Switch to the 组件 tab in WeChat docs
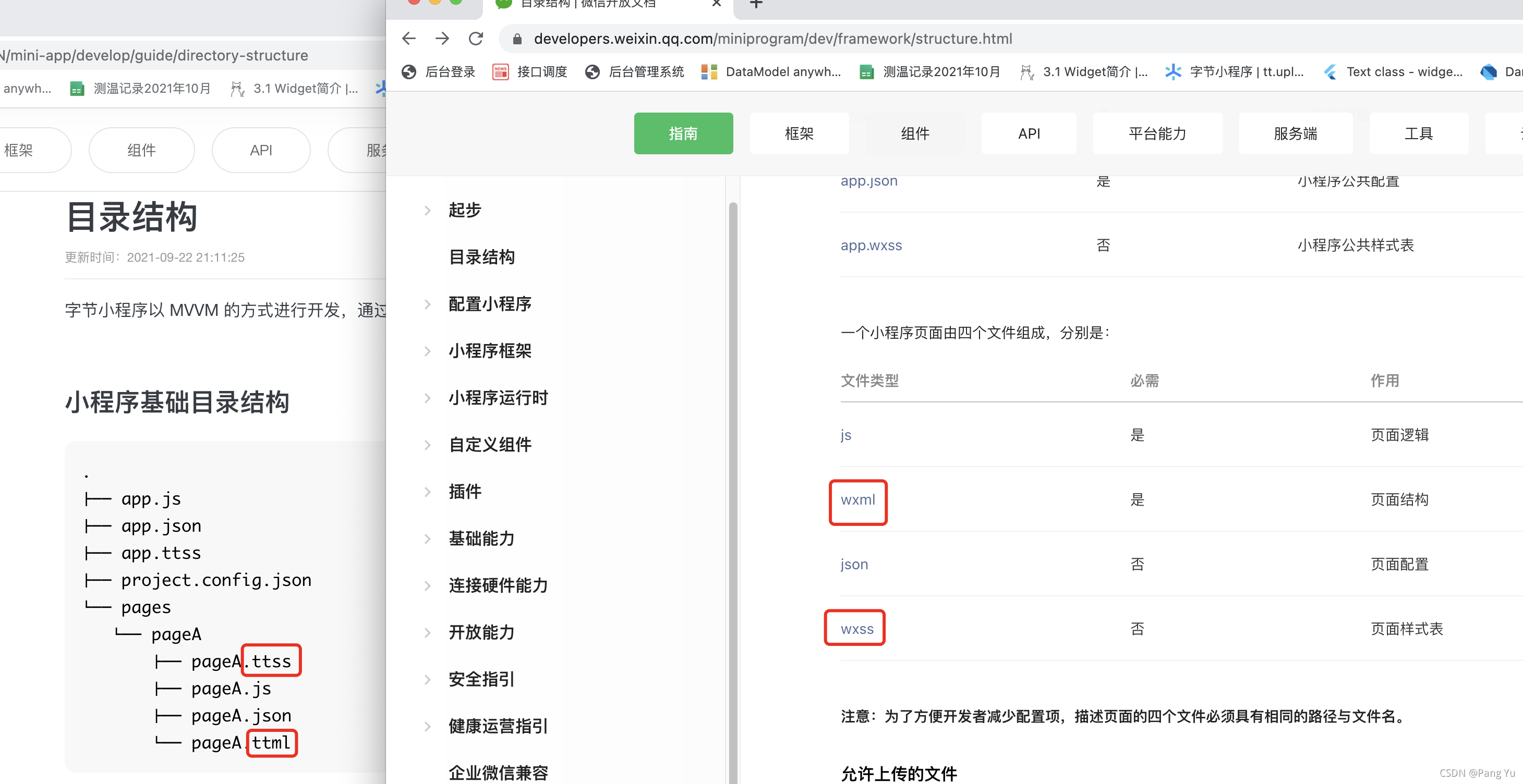 [x=915, y=133]
